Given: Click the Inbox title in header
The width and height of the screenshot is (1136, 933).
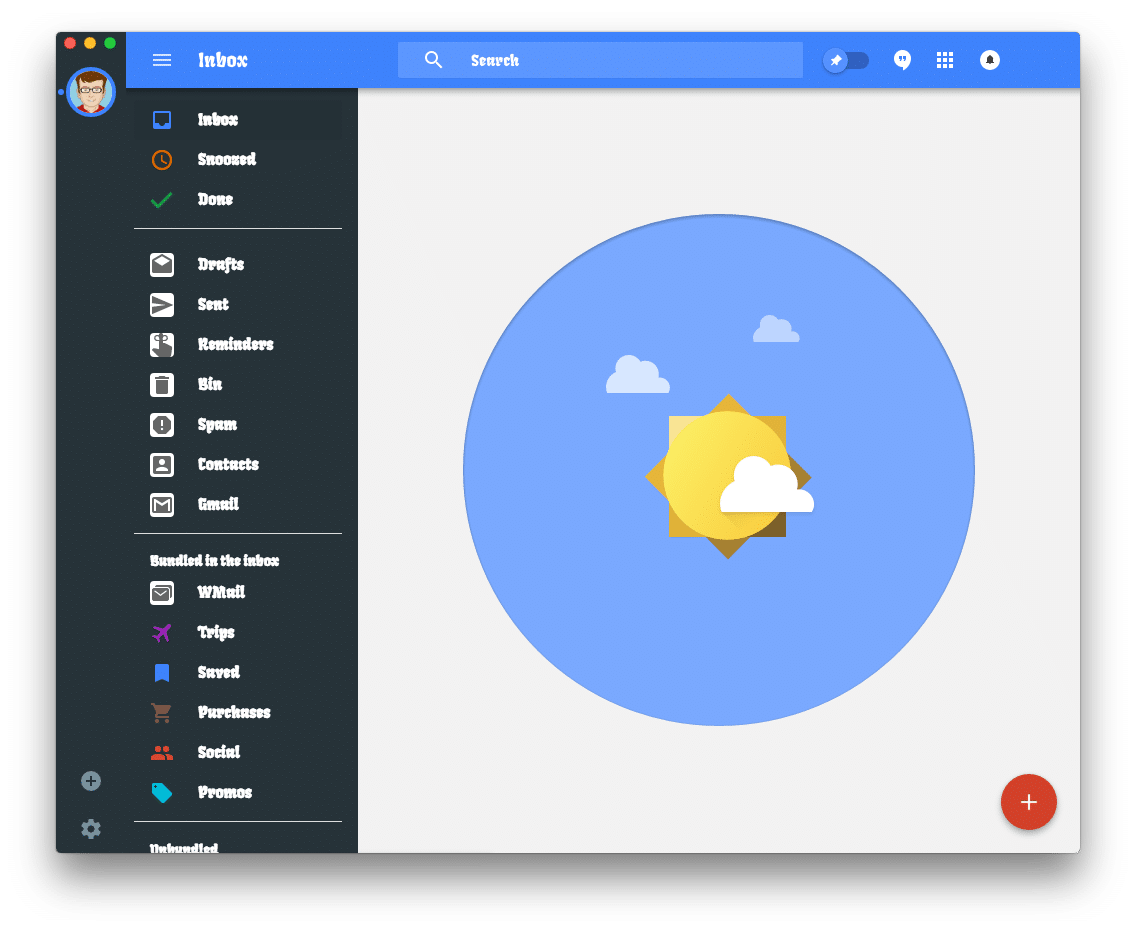Looking at the screenshot, I should click(223, 60).
